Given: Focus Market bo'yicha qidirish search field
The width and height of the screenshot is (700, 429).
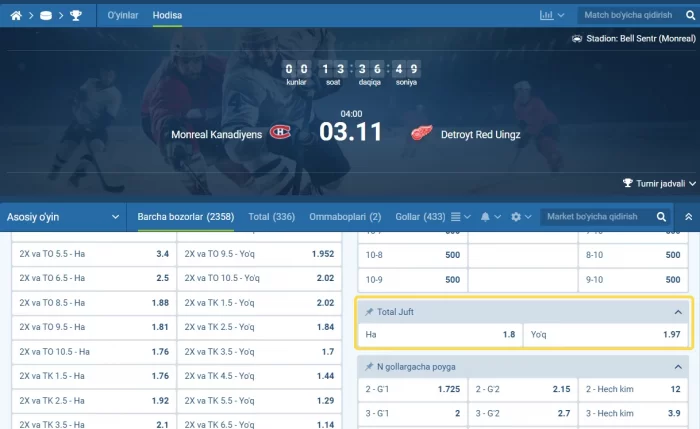Looking at the screenshot, I should tap(596, 217).
